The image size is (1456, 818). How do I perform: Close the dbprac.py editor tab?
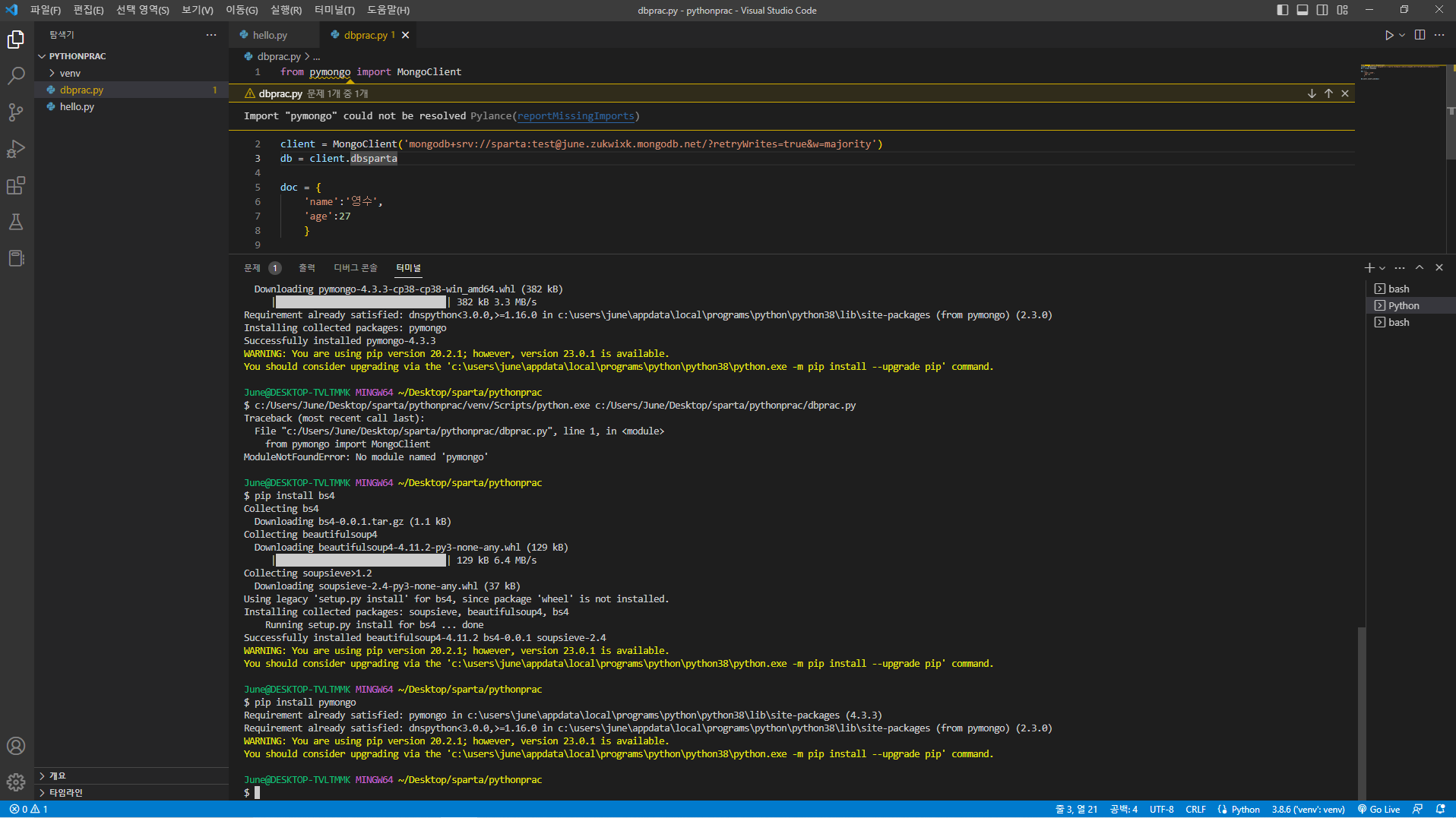coord(406,35)
